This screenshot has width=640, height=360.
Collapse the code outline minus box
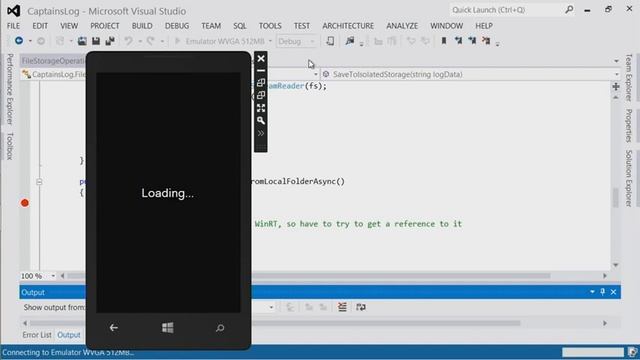click(x=39, y=182)
